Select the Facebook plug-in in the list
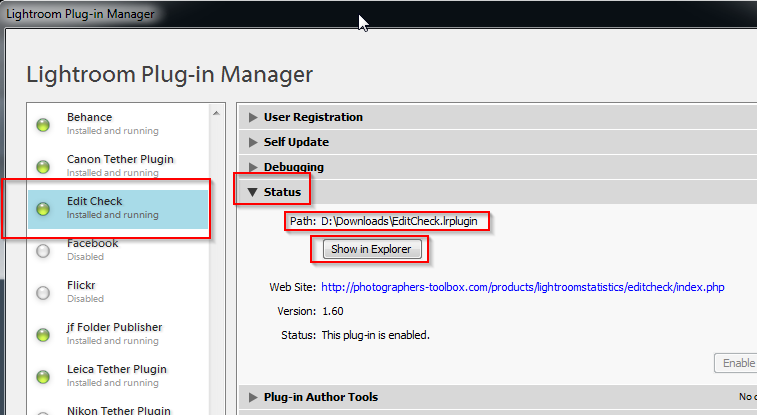Screen dimensions: 757x415 coord(92,249)
